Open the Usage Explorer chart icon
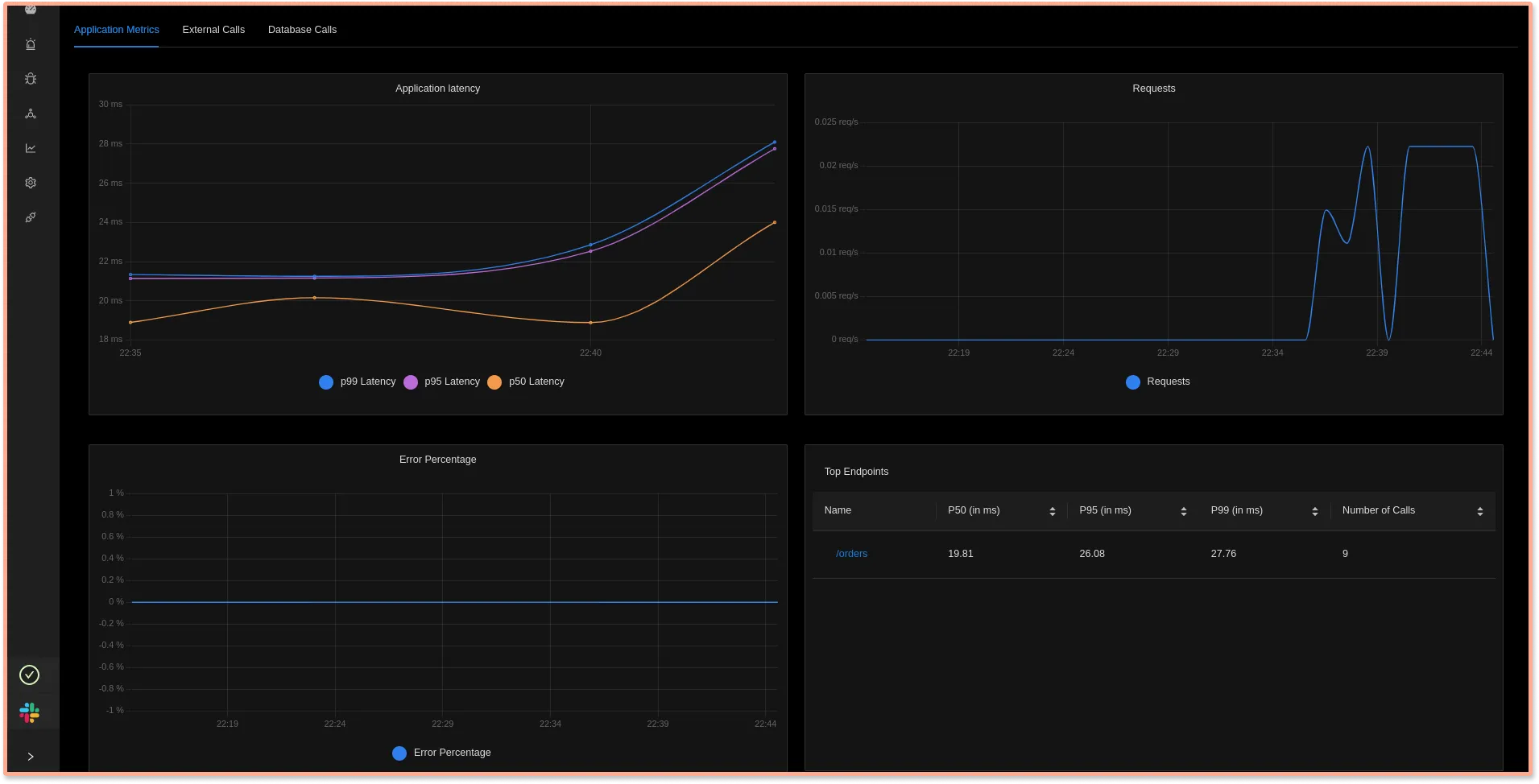Screen dimensions: 1539x784 pyautogui.click(x=31, y=148)
